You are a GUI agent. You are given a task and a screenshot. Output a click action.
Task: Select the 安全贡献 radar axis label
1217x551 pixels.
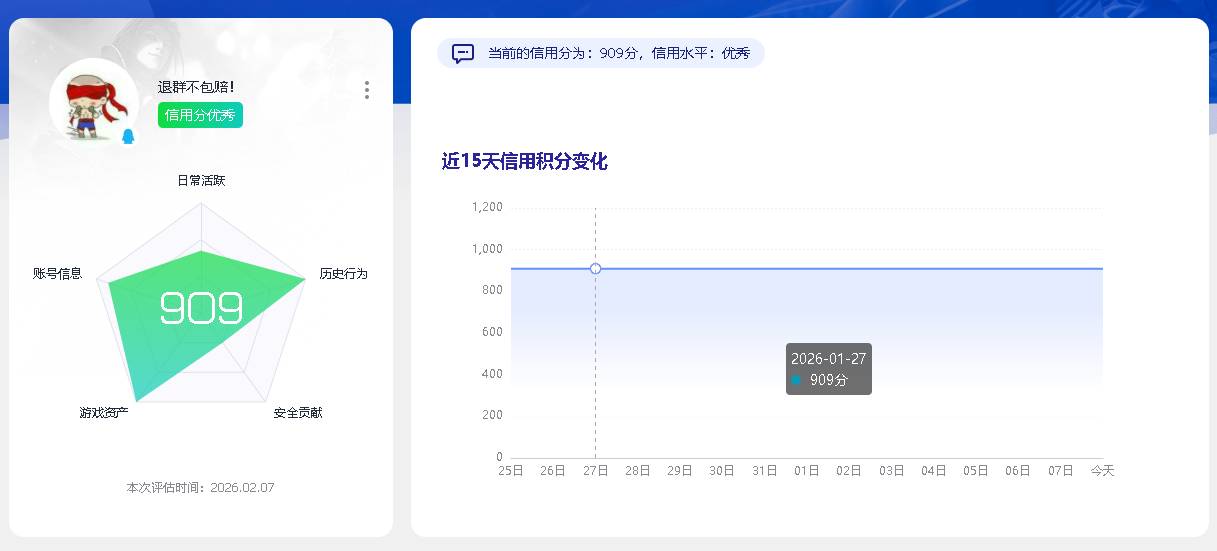pos(298,413)
